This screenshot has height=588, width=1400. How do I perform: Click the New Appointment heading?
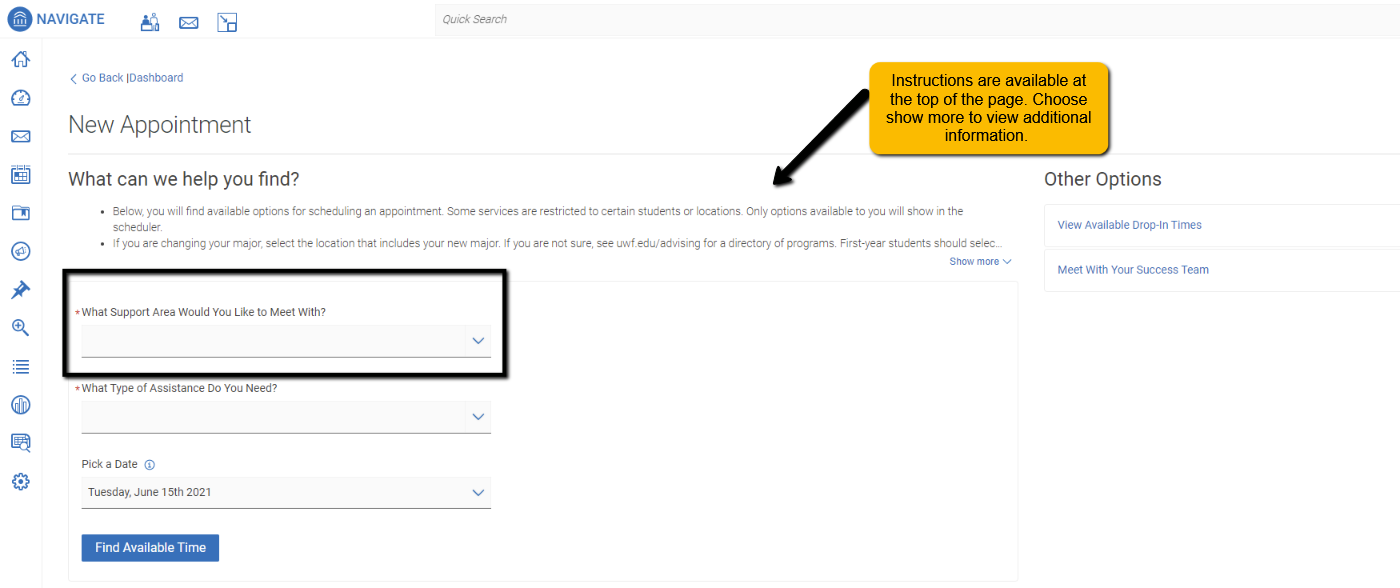point(160,125)
